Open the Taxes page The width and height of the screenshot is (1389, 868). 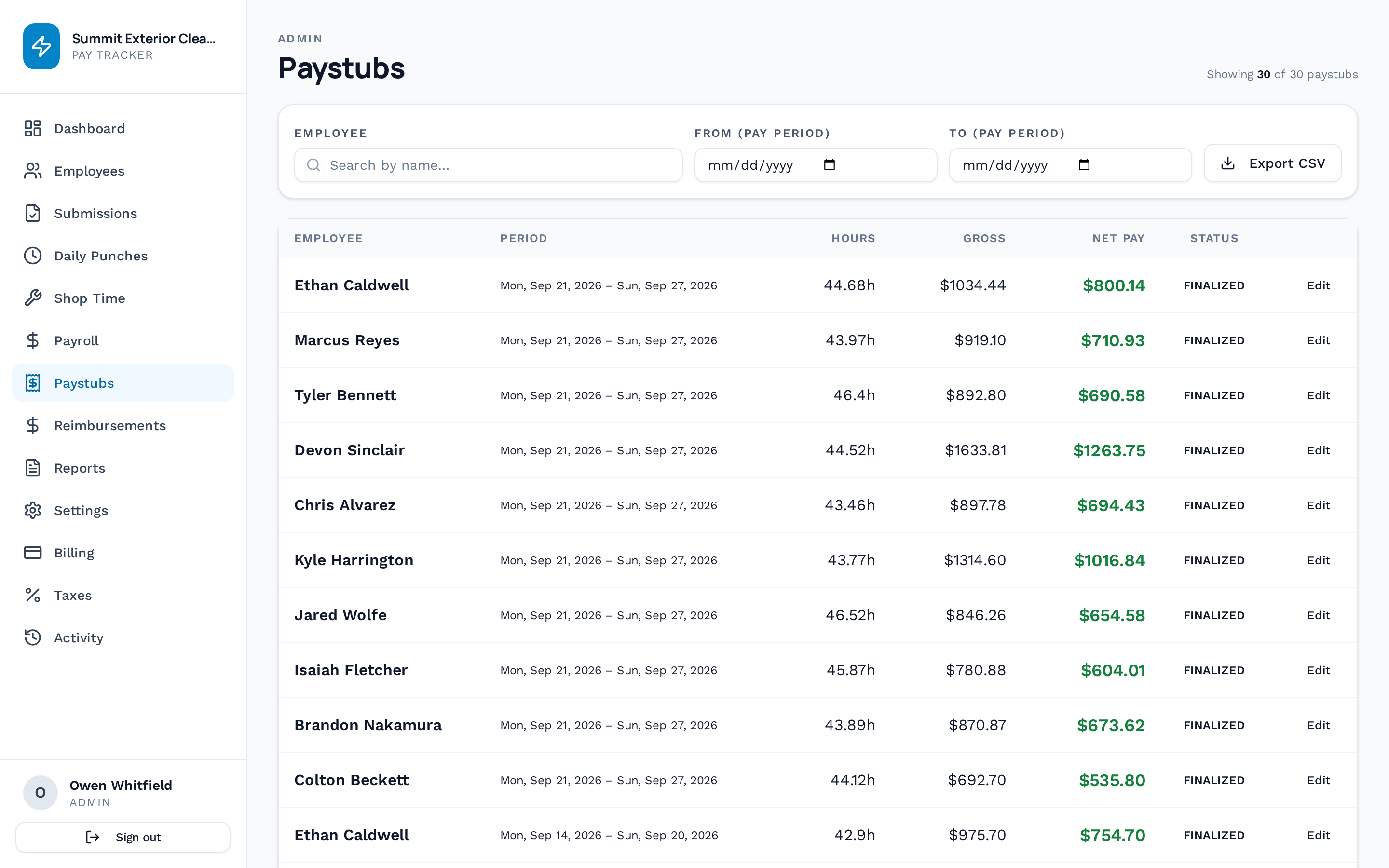[123, 596]
